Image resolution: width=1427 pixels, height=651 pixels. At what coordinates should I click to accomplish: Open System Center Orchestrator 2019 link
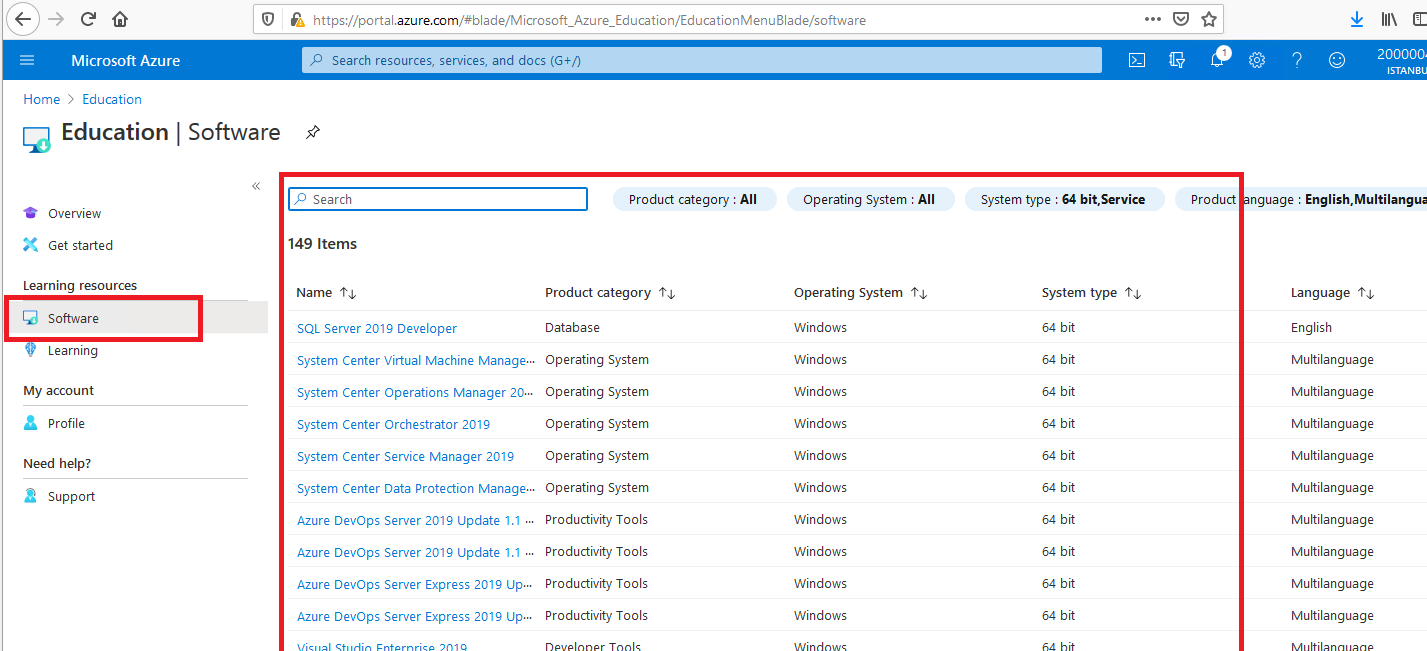coord(393,424)
